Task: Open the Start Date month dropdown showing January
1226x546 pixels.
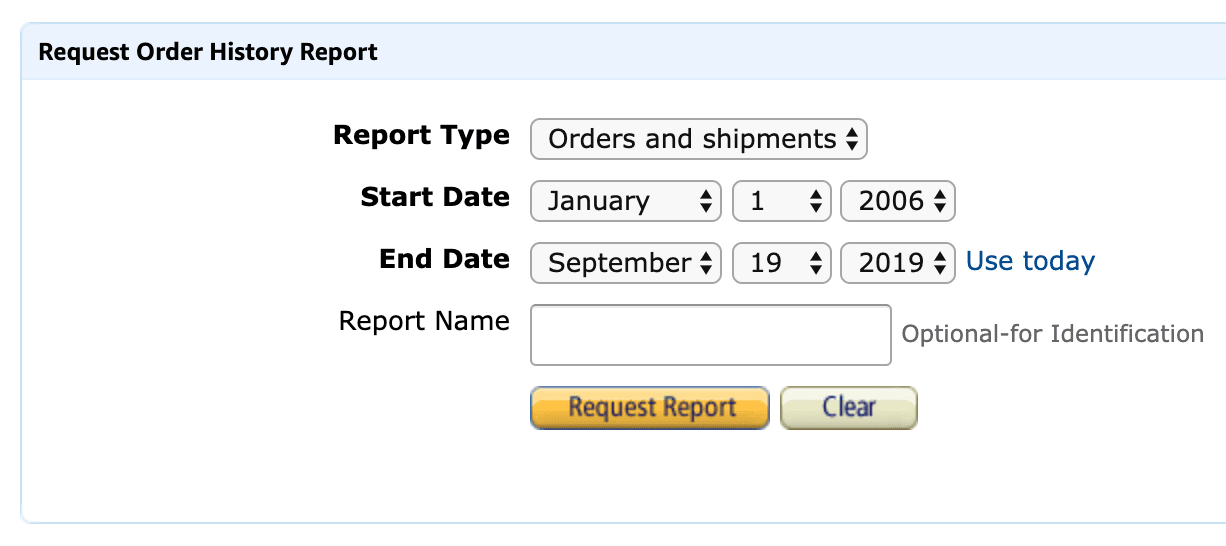Action: (624, 201)
